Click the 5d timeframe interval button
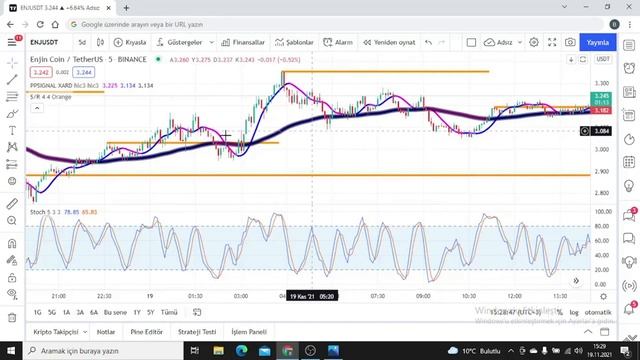The width and height of the screenshot is (640, 360). point(82,42)
